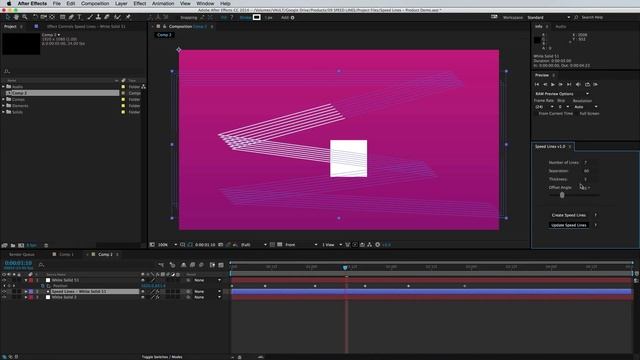
Task: Expand the Solids folder in Project
Action: [x=3, y=112]
